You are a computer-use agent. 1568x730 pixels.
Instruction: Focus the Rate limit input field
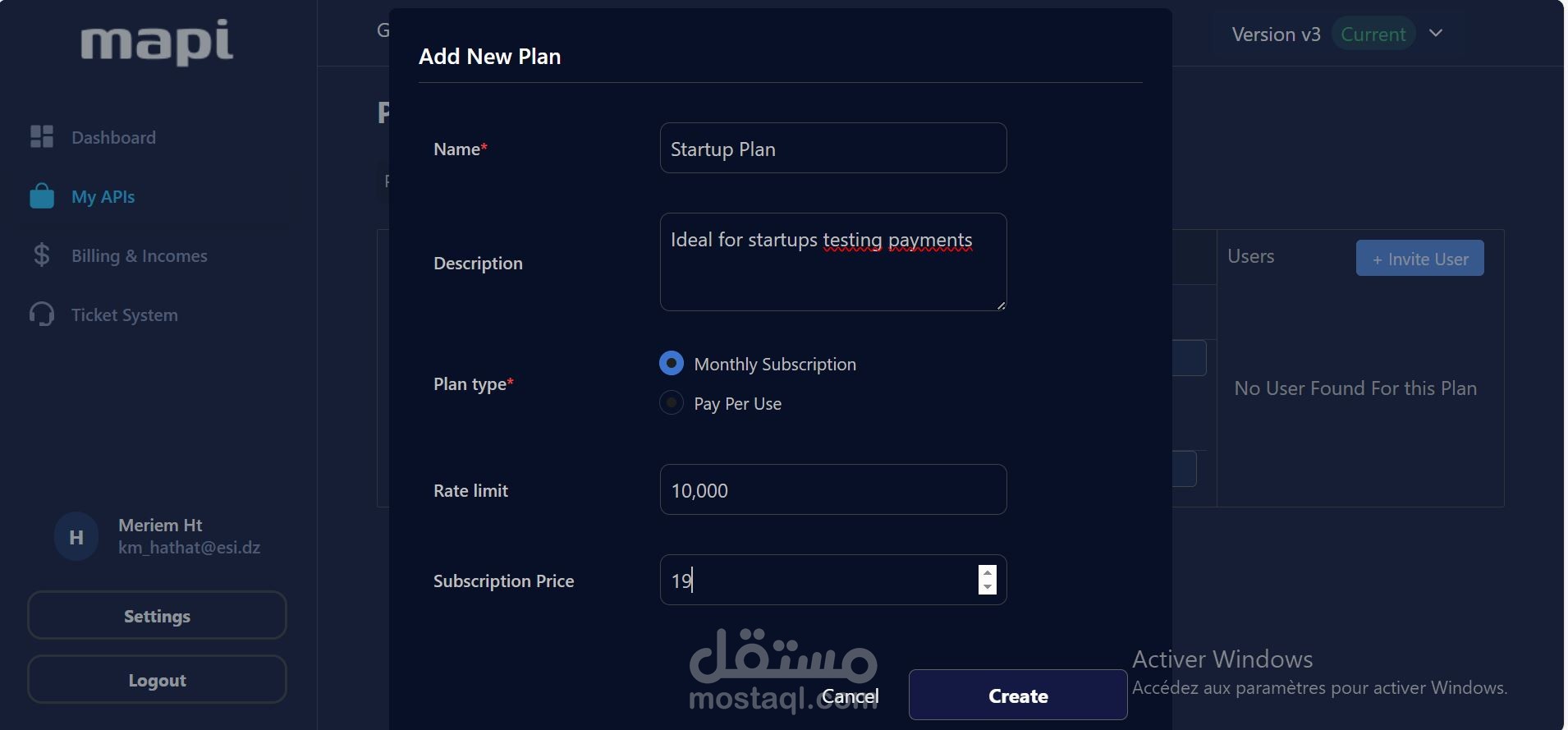(832, 490)
